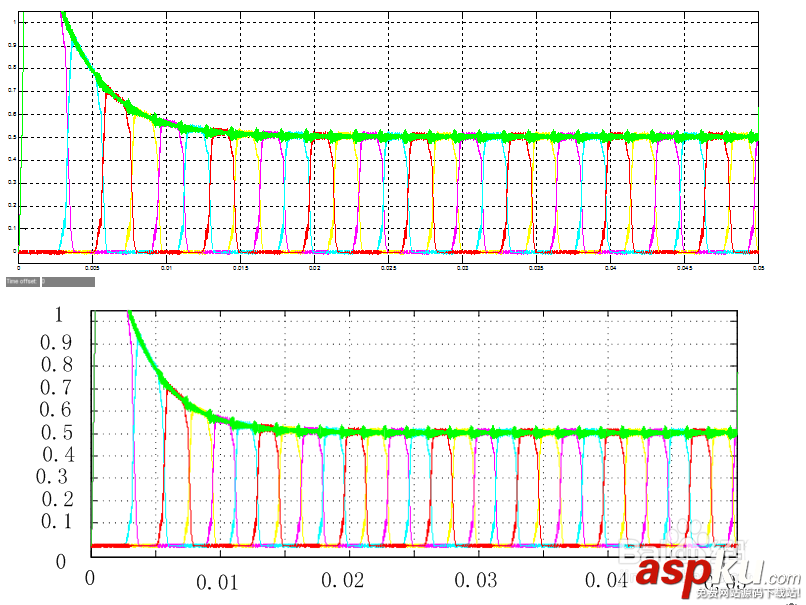
Task: Click the '0.025' x-axis tick label in upper scope
Action: [388, 268]
